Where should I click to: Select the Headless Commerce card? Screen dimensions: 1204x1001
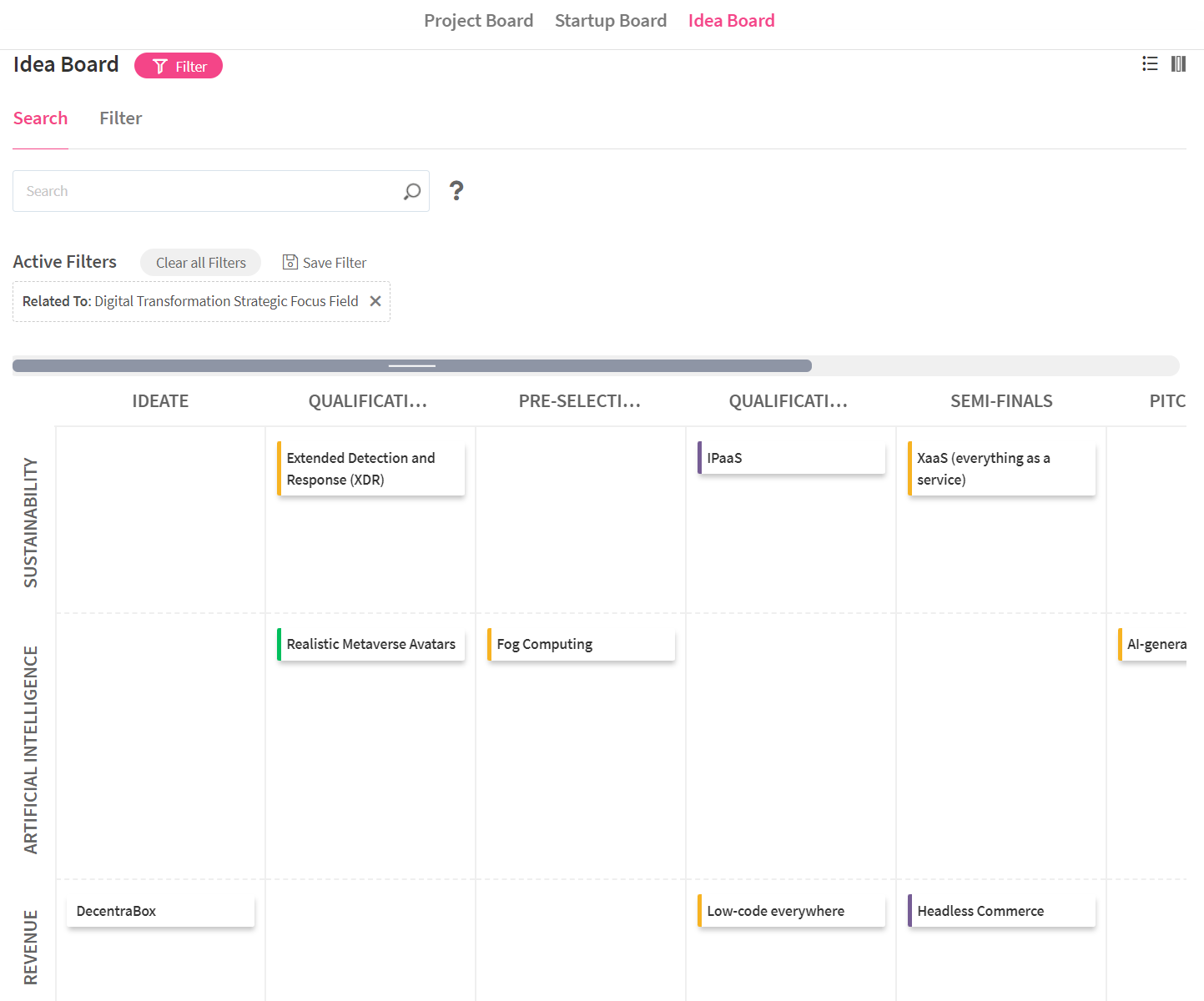(1001, 911)
